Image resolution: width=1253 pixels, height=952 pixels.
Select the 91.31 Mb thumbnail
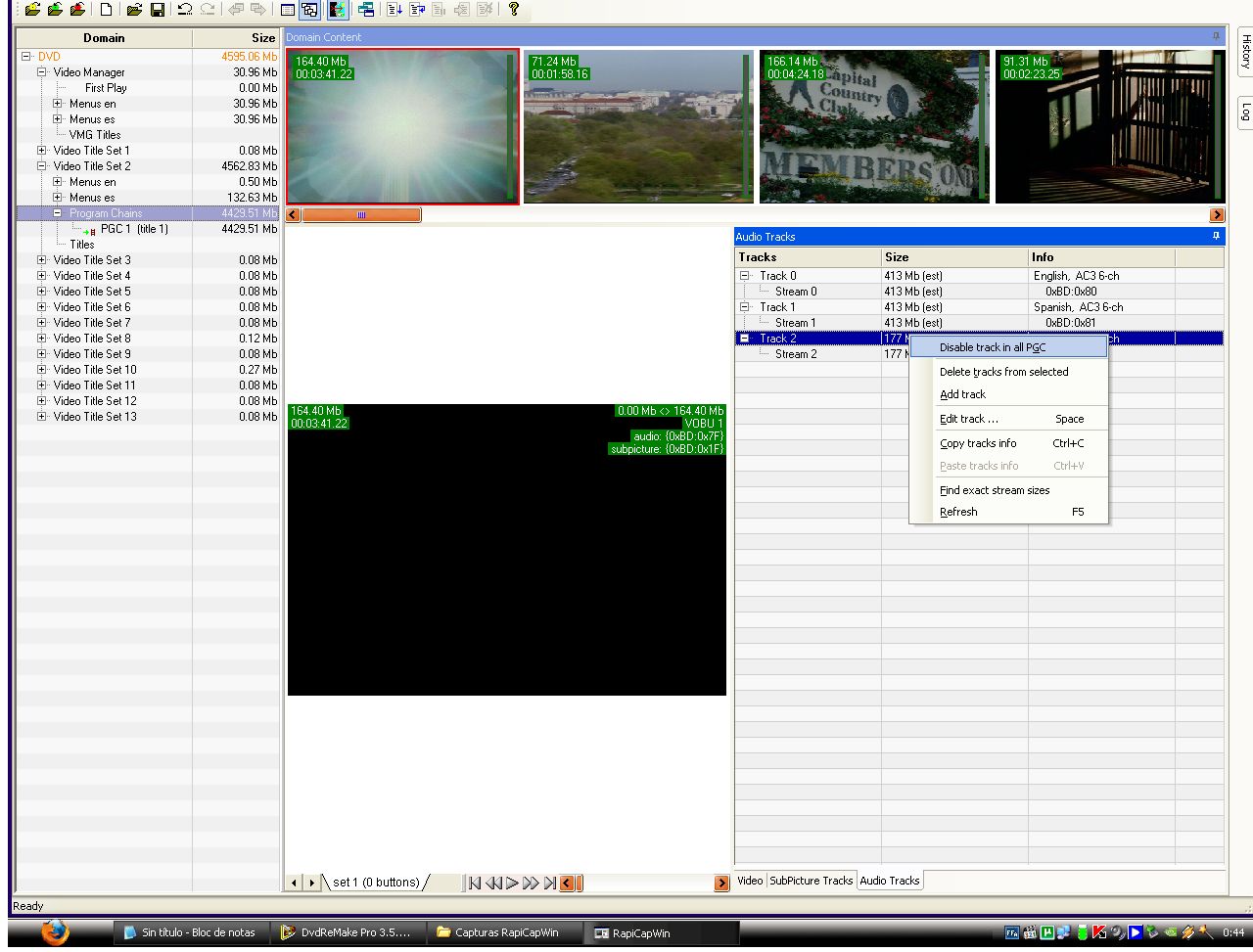tap(1110, 127)
